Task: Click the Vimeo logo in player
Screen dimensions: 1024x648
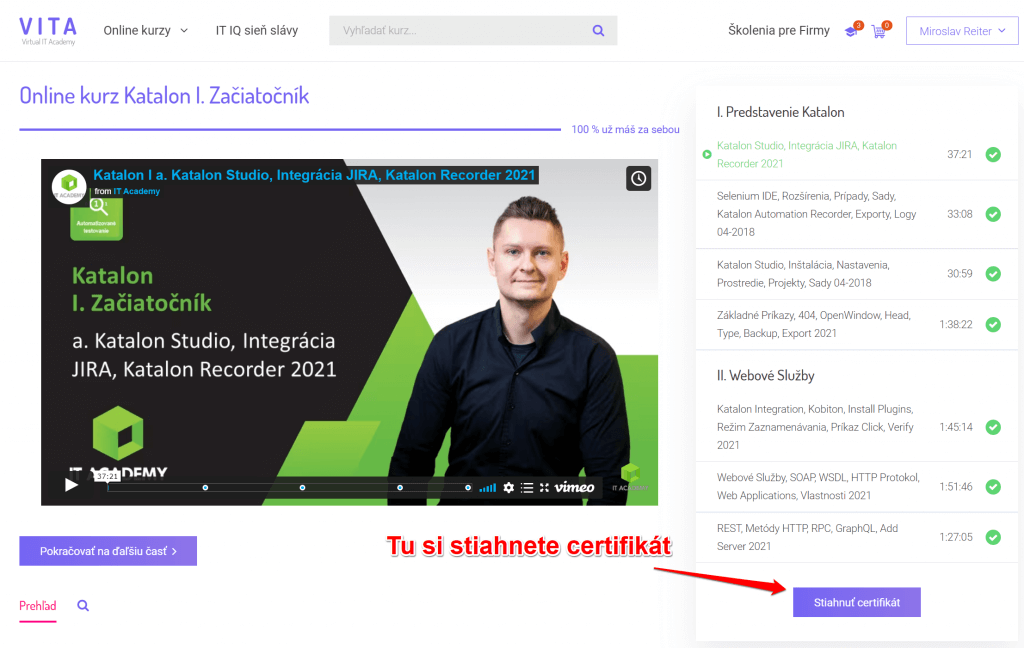Action: tap(575, 487)
